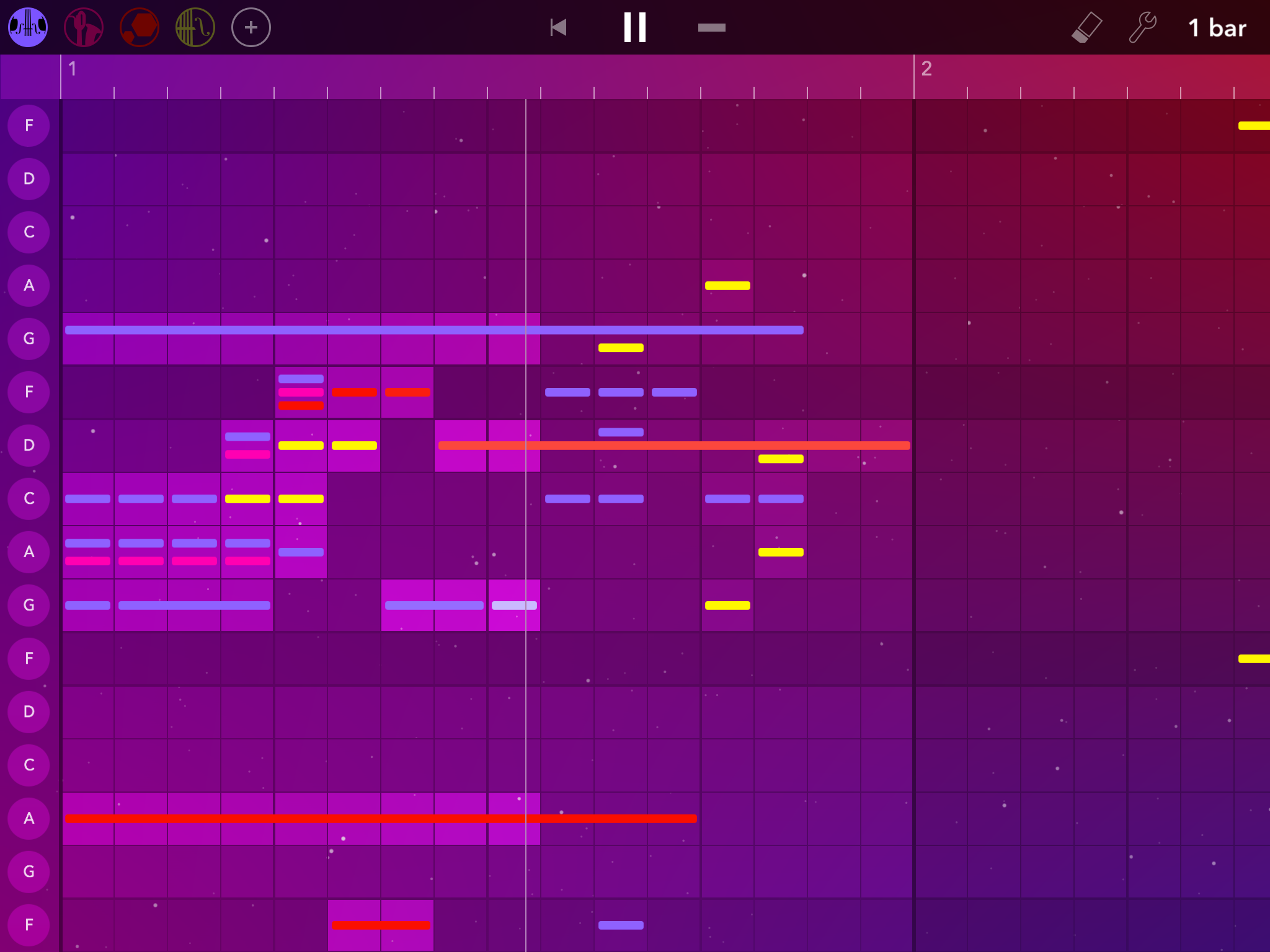Select the long red note on A row

click(381, 818)
